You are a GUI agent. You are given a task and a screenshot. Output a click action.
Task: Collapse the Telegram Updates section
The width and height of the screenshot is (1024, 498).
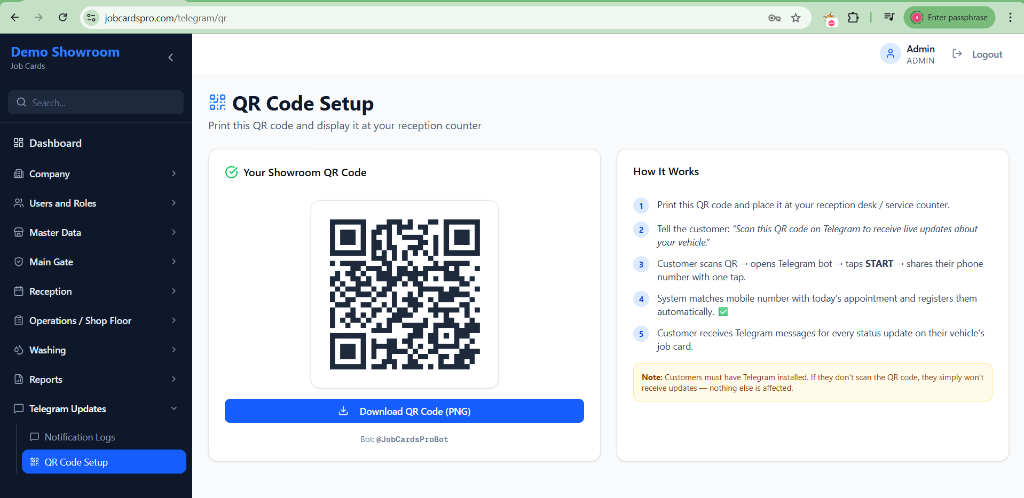(x=174, y=409)
